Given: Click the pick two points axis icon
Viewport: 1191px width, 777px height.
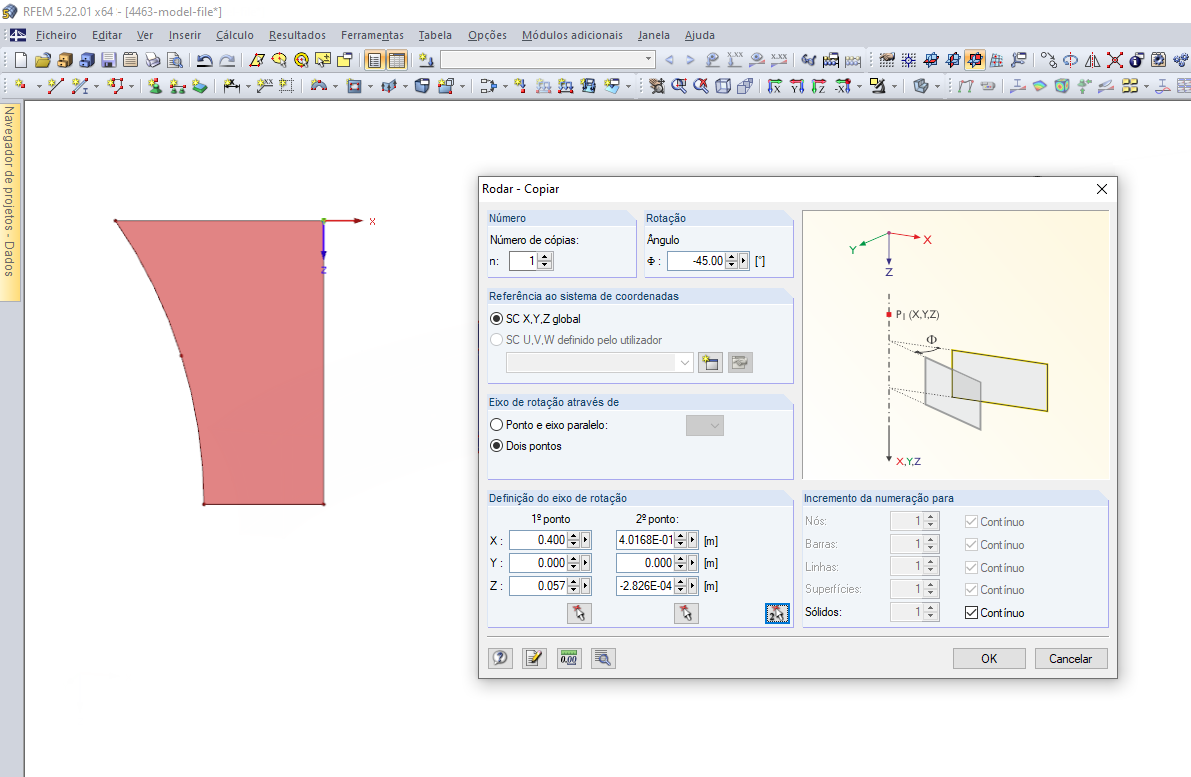Looking at the screenshot, I should 777,613.
